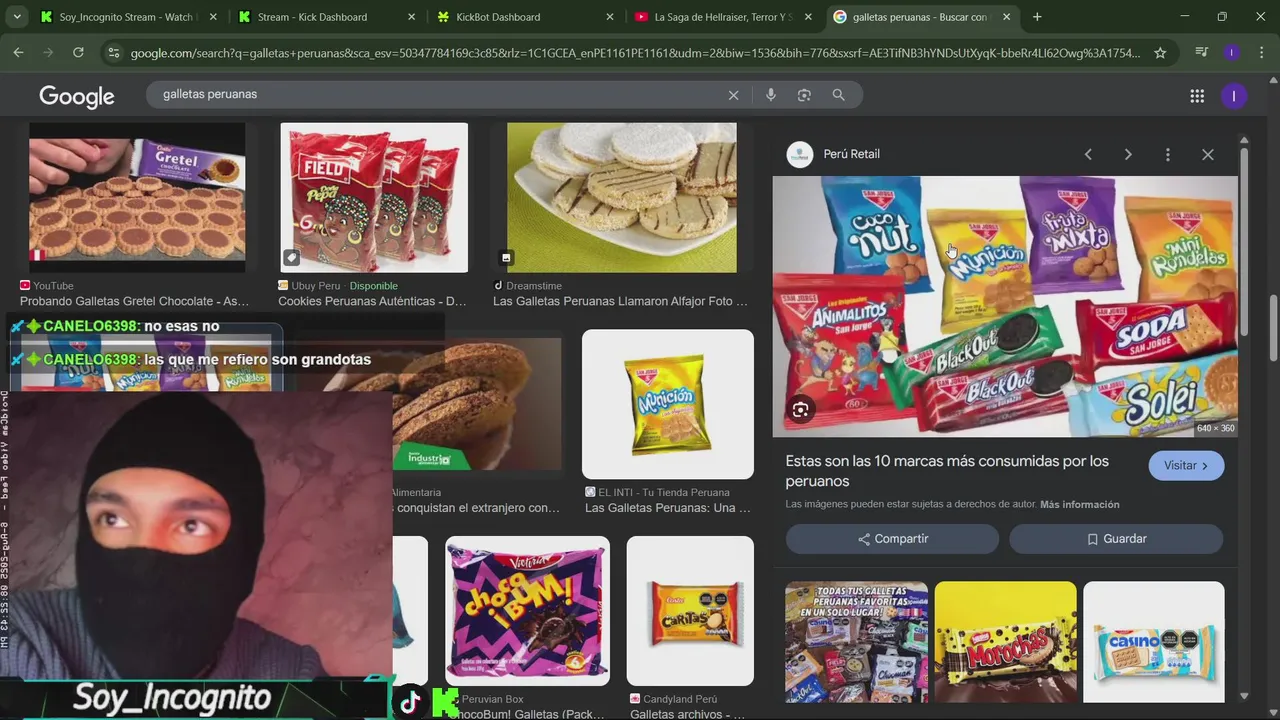Close the KickBot Dashboard tab
Screen dimensions: 1280x720
coord(610,17)
